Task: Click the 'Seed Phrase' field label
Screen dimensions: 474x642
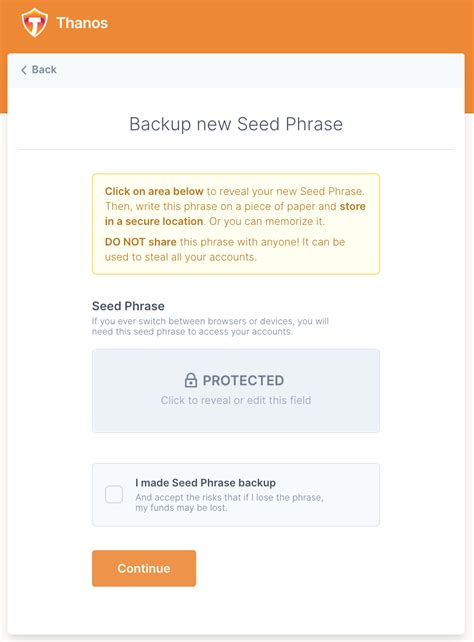Action: point(128,306)
